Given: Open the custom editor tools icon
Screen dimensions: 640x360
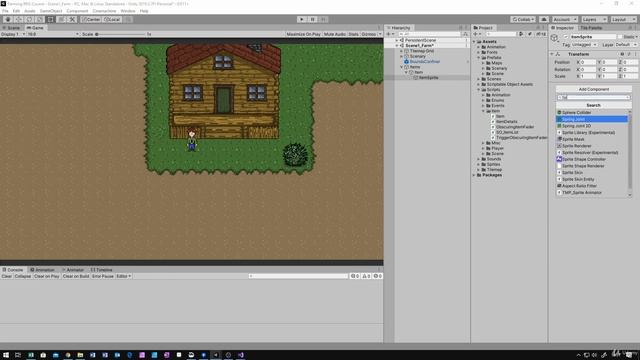Looking at the screenshot, I should 72,19.
